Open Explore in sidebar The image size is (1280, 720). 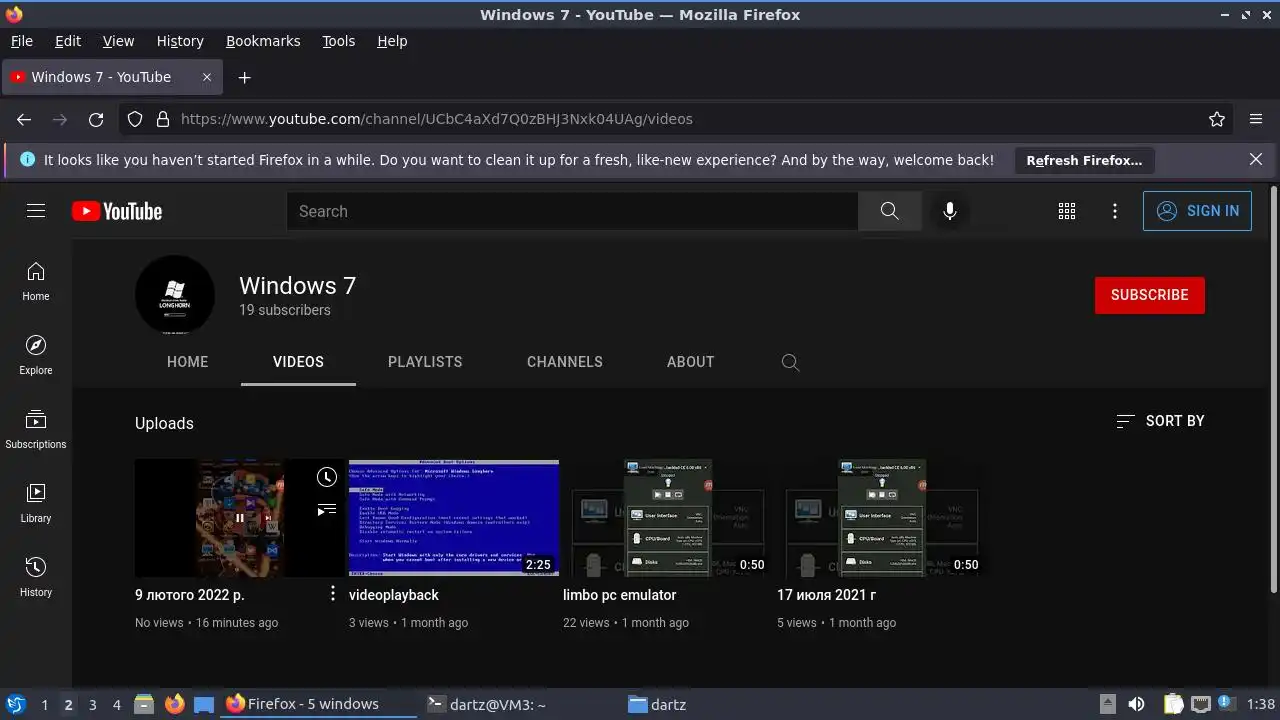36,355
